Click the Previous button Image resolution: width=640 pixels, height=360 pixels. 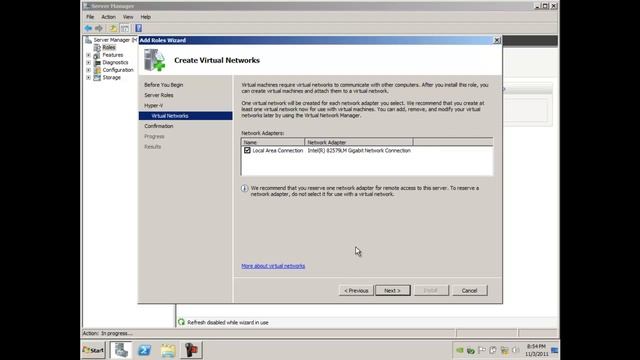point(356,291)
